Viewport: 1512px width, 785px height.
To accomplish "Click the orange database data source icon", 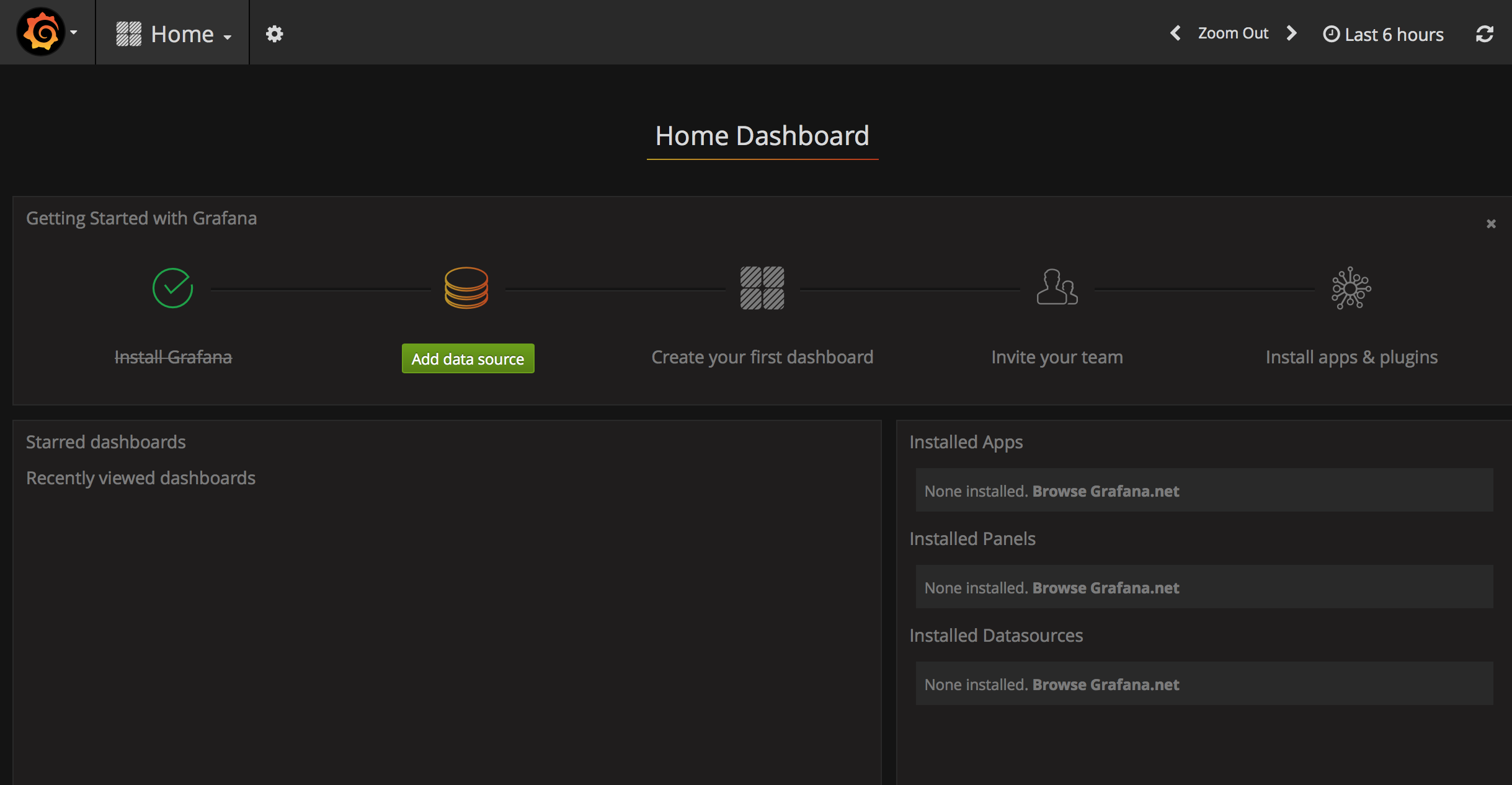I will (466, 288).
